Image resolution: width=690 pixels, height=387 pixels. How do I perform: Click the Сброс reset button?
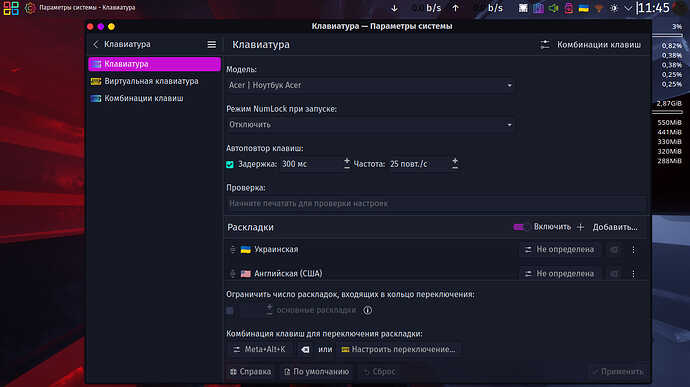pos(379,372)
